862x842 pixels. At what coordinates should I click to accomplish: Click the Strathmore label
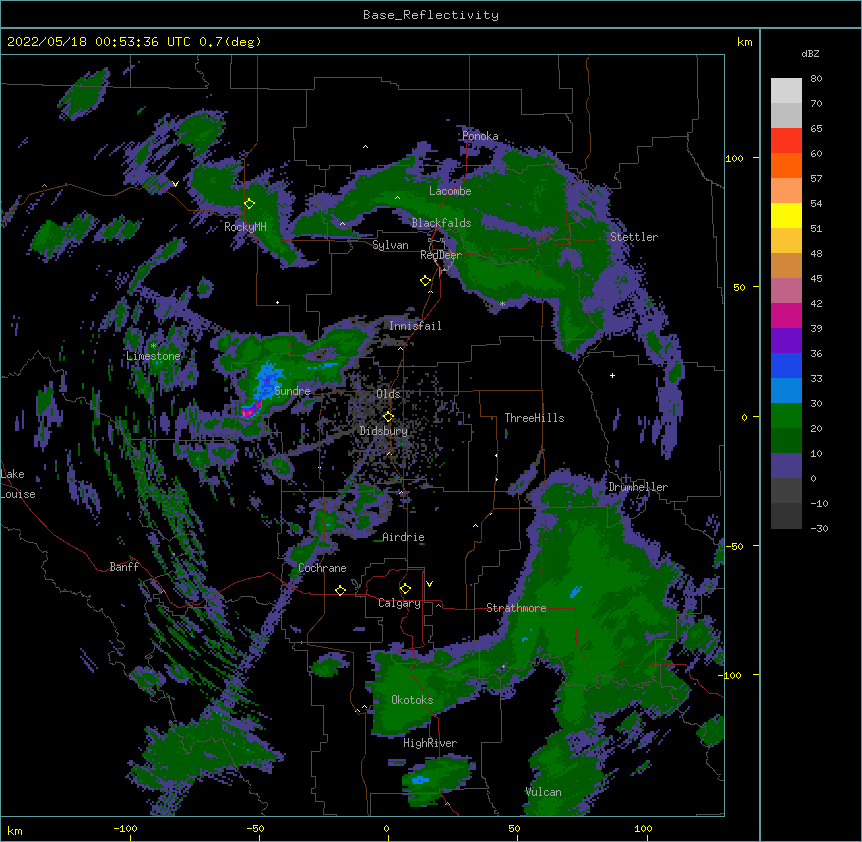516,608
